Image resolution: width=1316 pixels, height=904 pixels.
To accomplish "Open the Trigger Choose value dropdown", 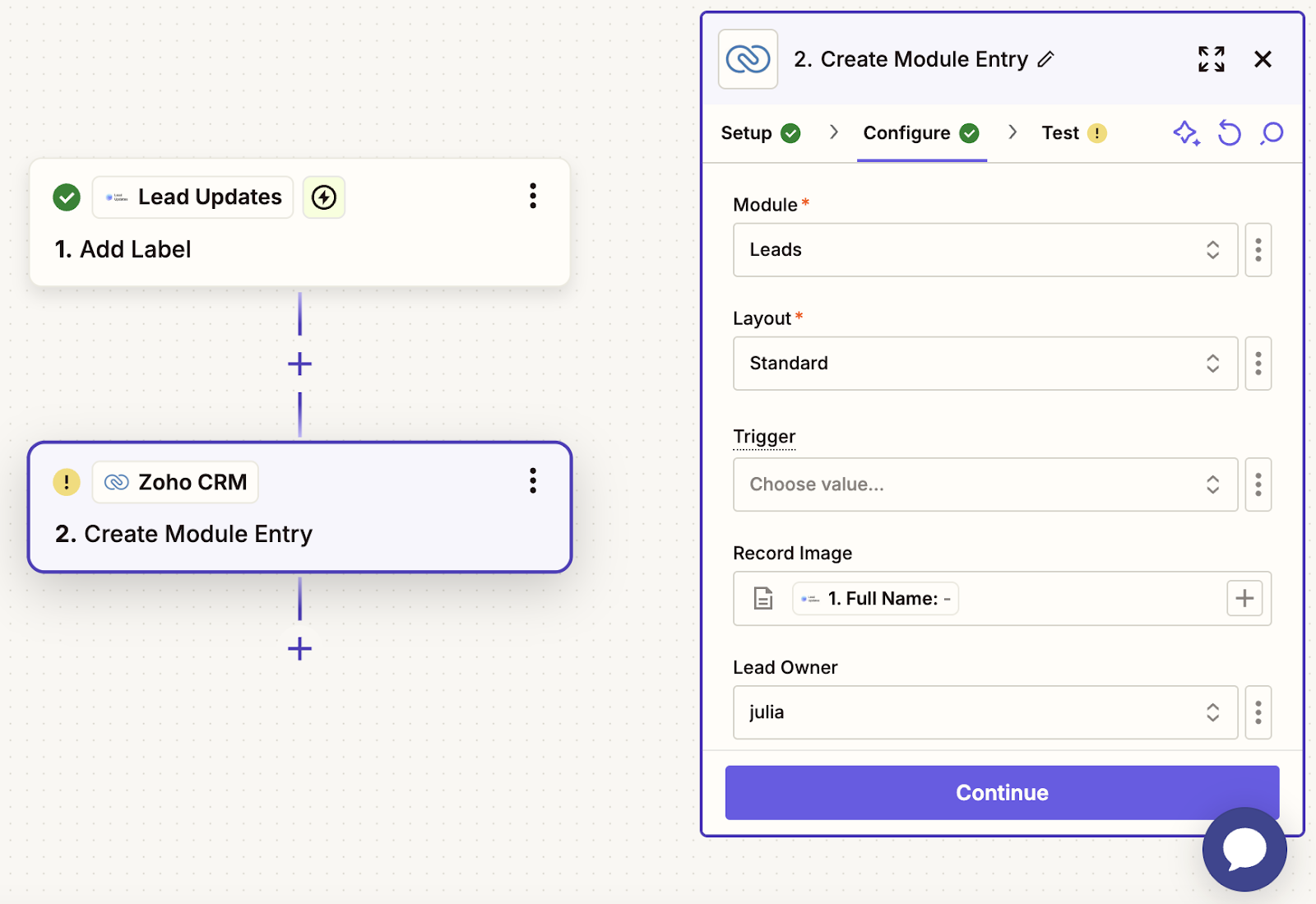I will tap(985, 484).
